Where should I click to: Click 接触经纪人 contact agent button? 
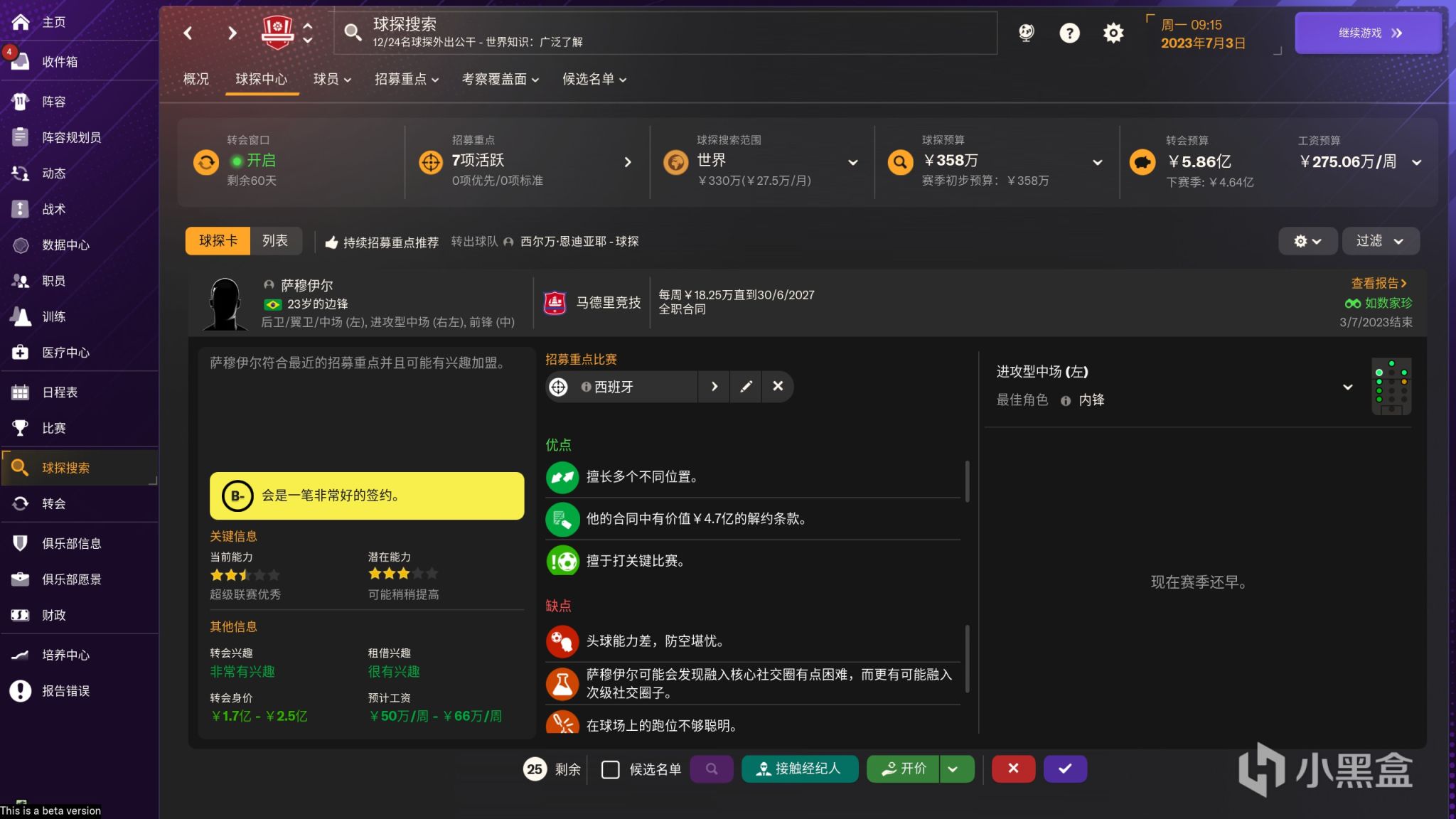(x=800, y=769)
